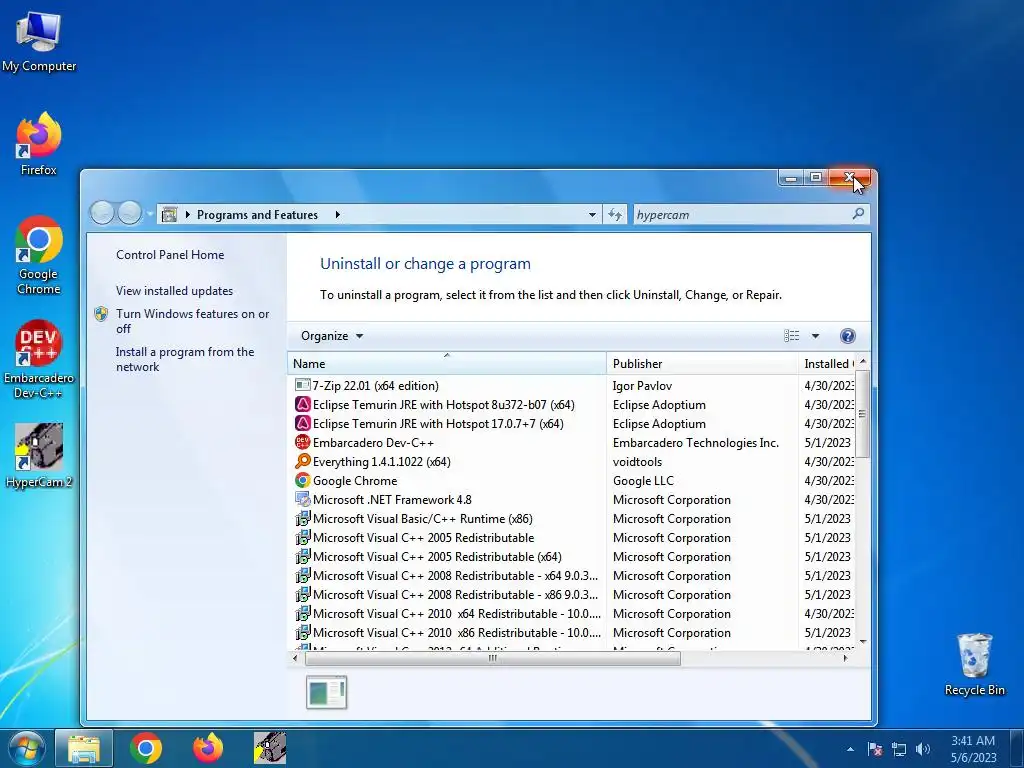This screenshot has width=1024, height=768.
Task: Open the volume speaker tray icon
Action: coord(923,749)
